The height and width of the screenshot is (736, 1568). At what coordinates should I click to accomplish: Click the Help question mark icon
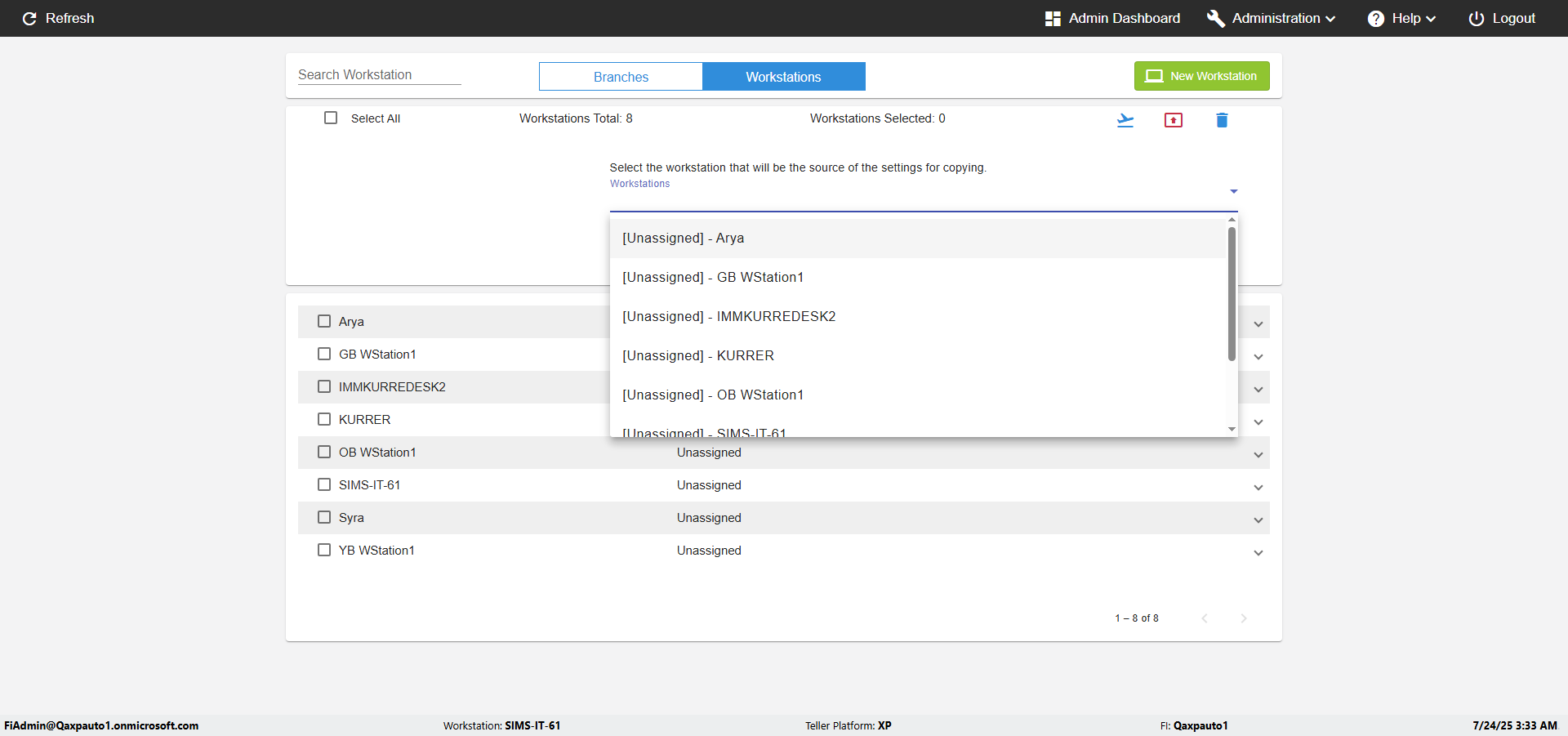(x=1376, y=18)
